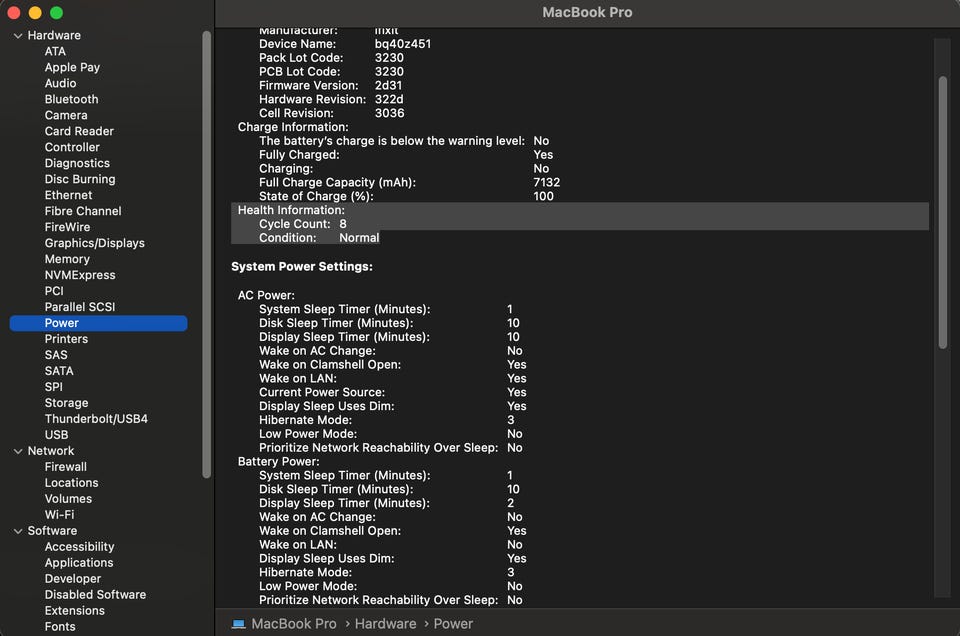Collapse the Network section chevron
This screenshot has height=636, width=960.
(18, 451)
